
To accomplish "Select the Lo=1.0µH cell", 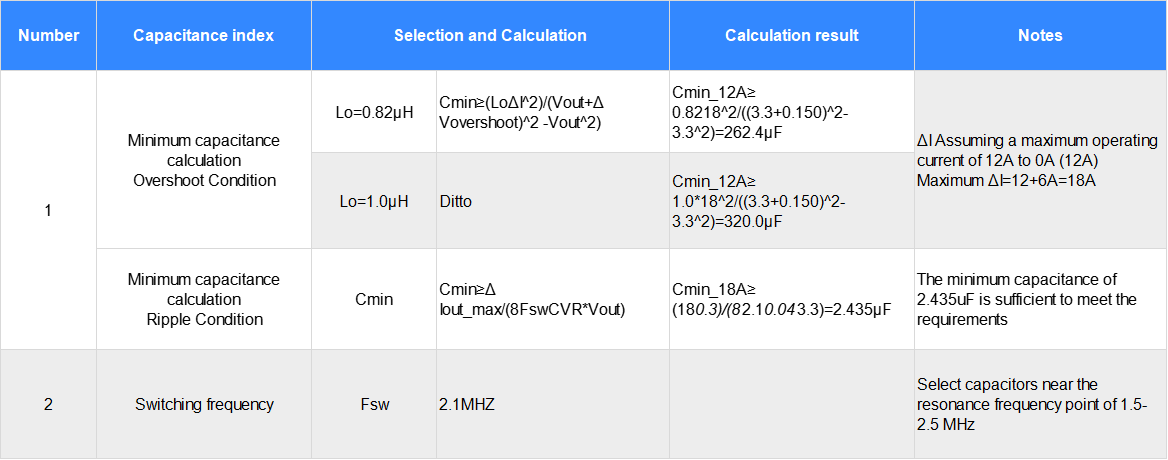I will point(374,201).
